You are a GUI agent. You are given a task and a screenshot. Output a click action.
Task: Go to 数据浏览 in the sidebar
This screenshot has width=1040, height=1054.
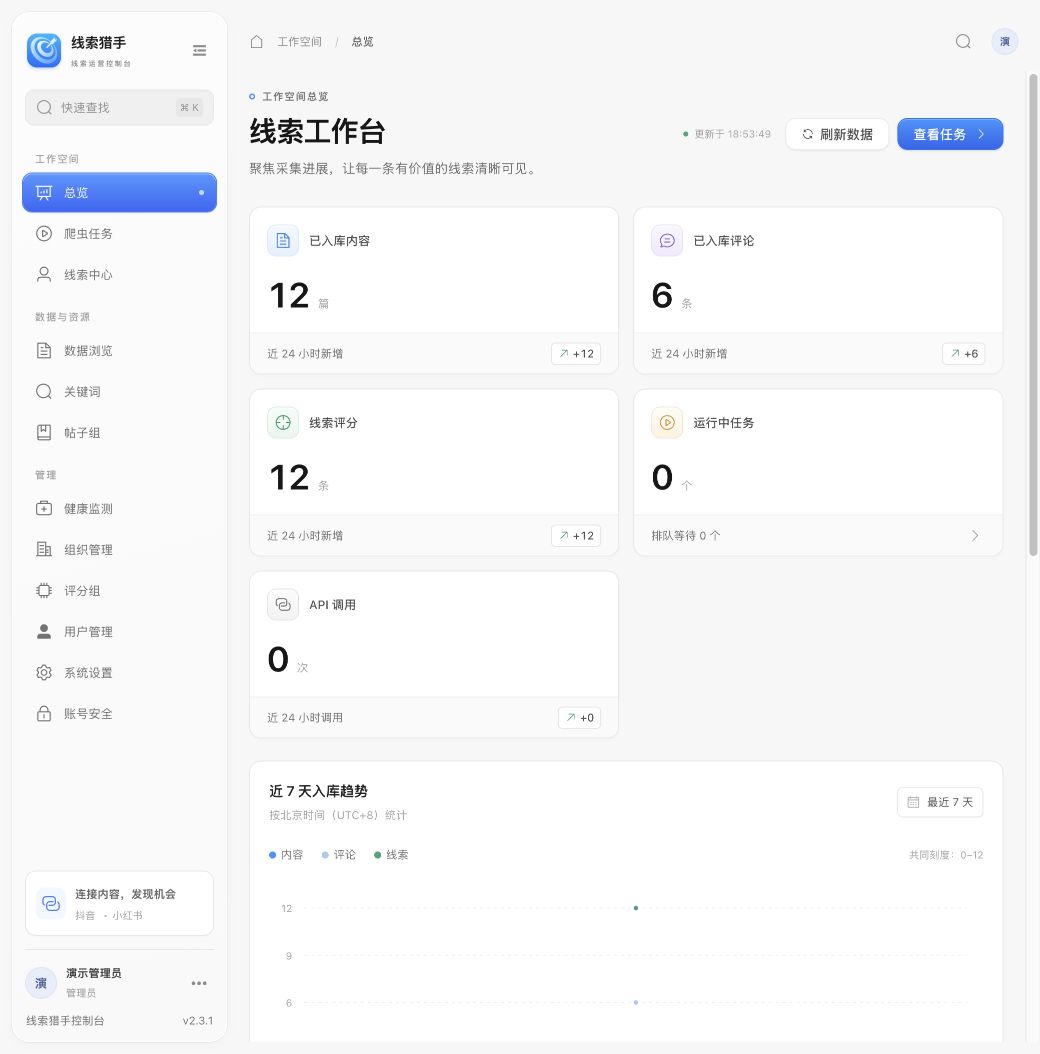tap(119, 350)
